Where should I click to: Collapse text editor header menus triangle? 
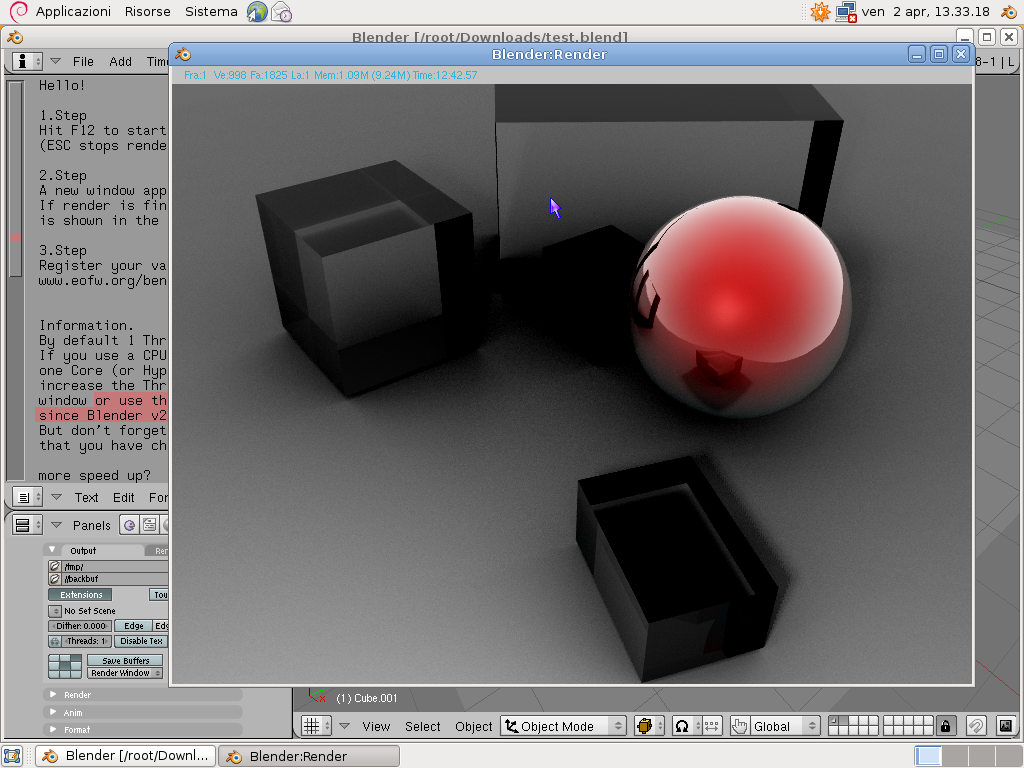56,498
